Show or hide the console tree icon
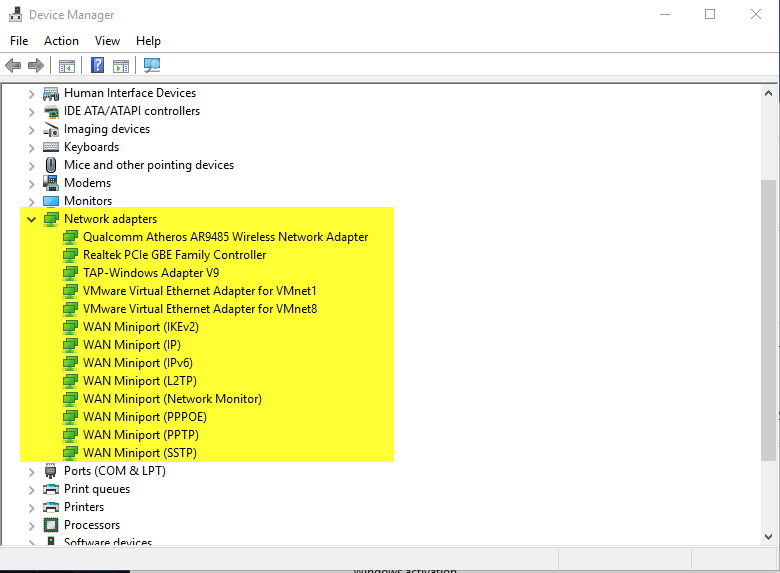Image resolution: width=780 pixels, height=573 pixels. point(67,66)
